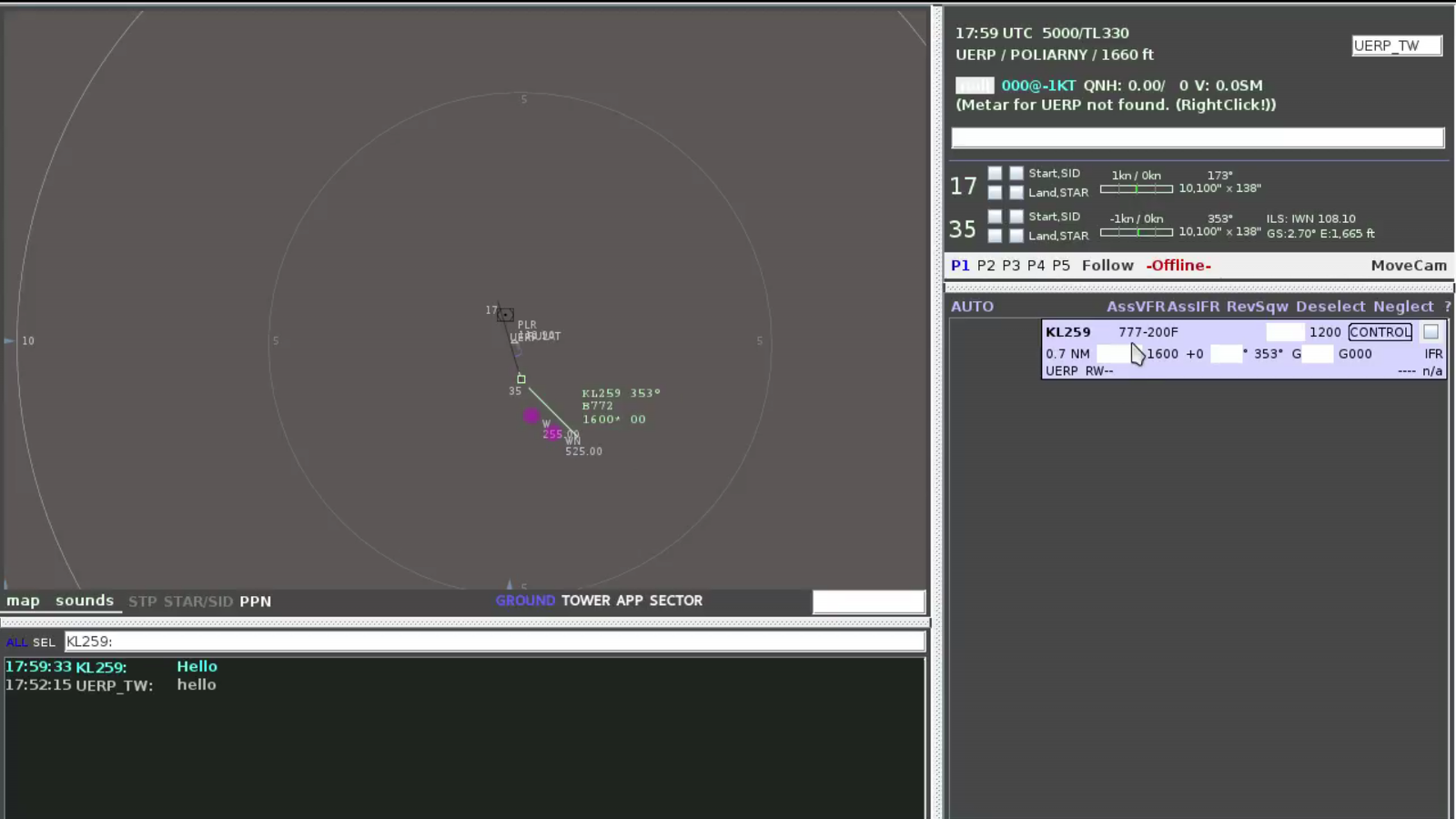The image size is (1456, 819).
Task: Toggle AUTO mode for flight strips
Action: (972, 307)
